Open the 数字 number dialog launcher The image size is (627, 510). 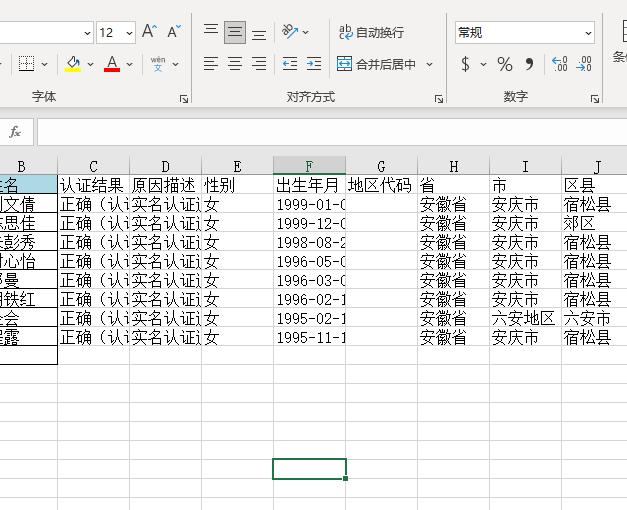pos(595,99)
